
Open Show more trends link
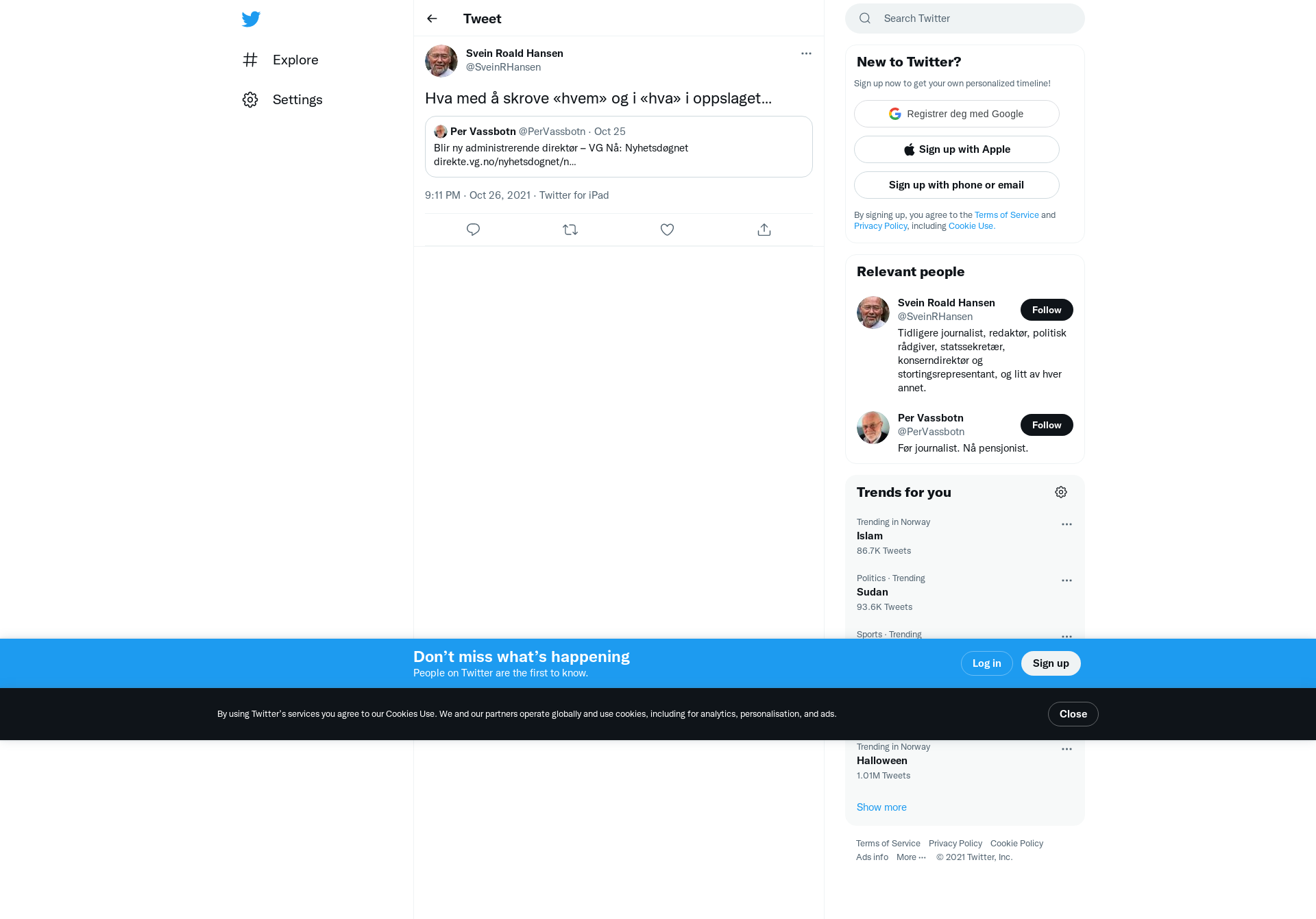pyautogui.click(x=881, y=807)
